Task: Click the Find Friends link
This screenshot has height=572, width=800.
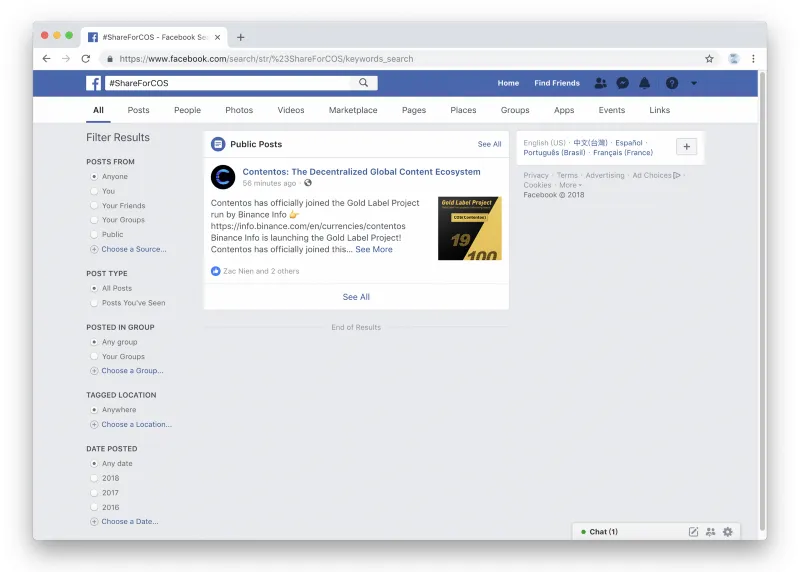Action: coord(557,83)
